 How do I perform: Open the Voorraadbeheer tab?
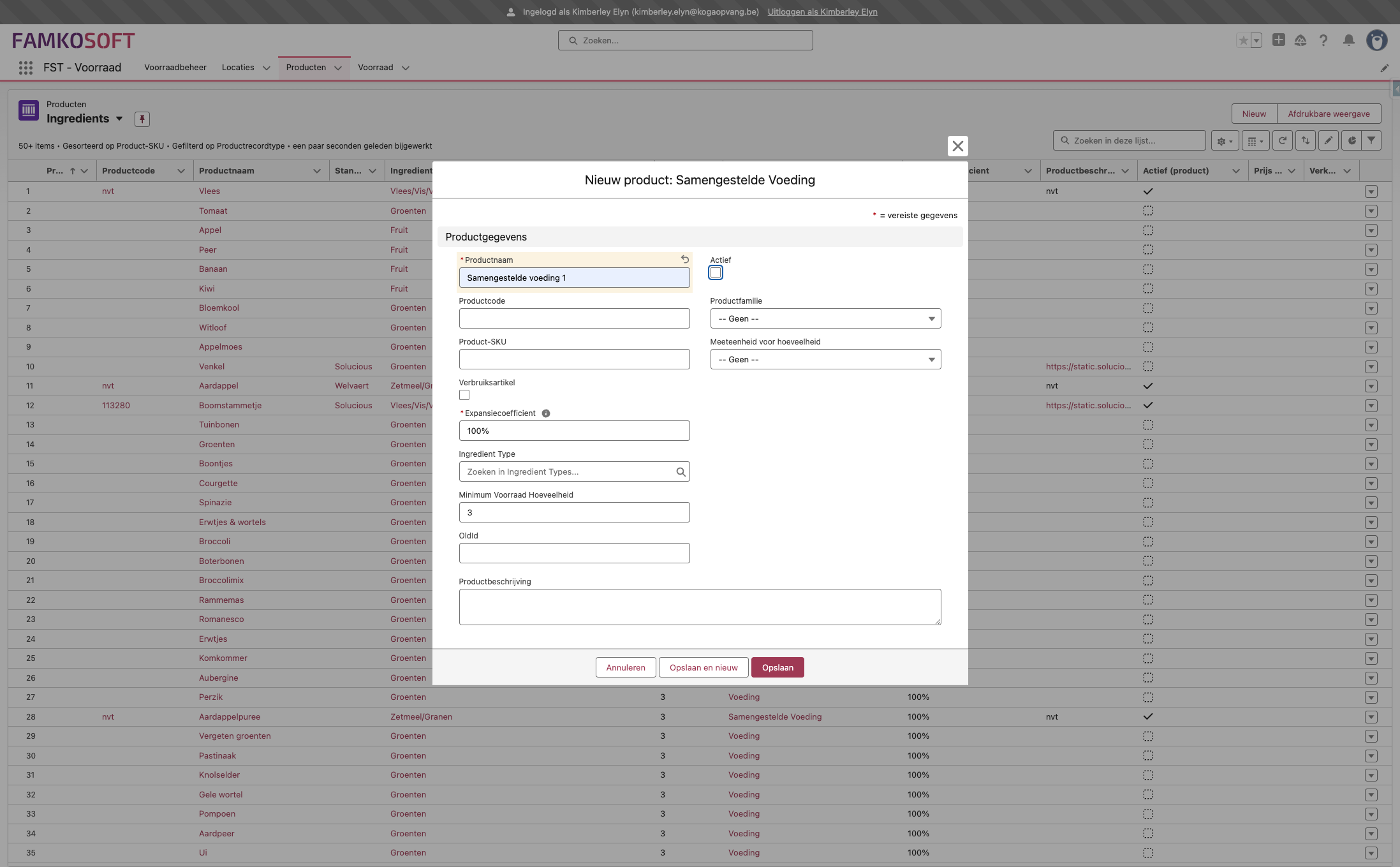(175, 68)
